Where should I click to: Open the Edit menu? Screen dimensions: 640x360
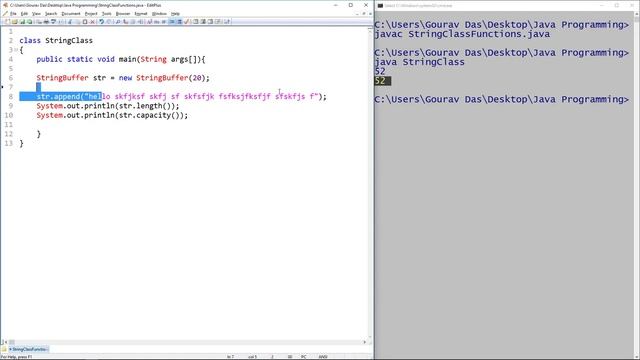[x=24, y=13]
